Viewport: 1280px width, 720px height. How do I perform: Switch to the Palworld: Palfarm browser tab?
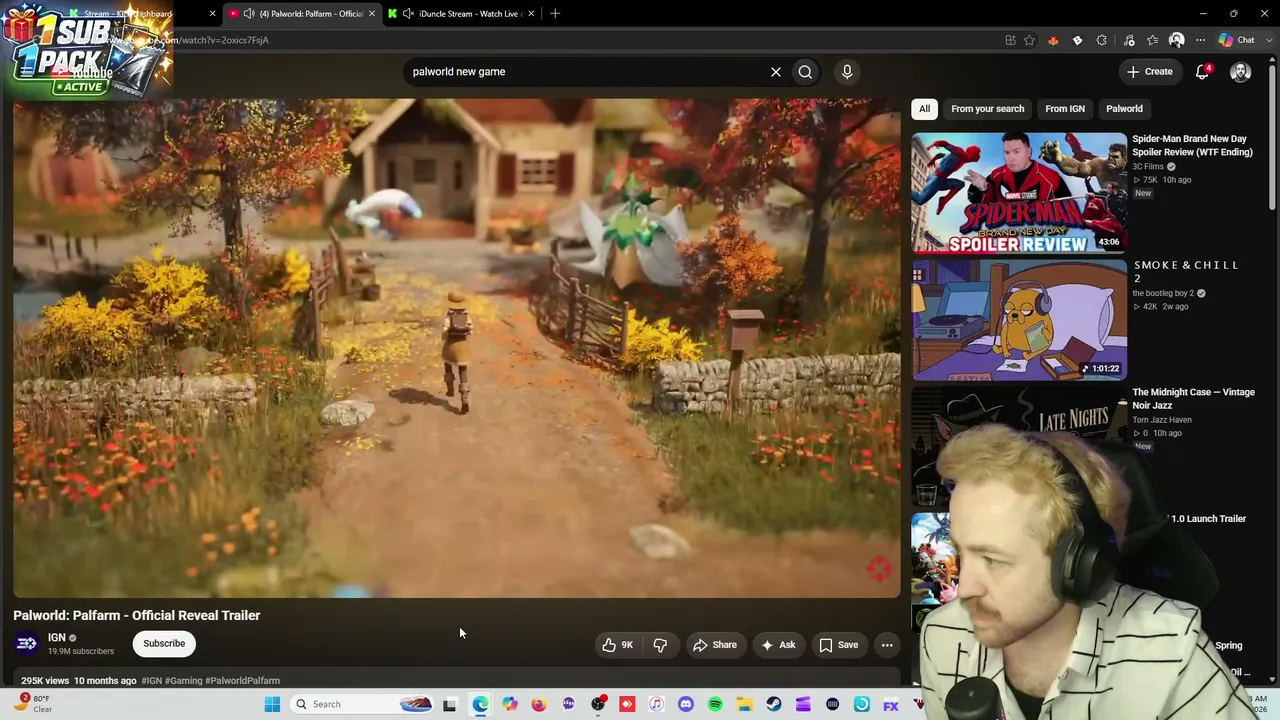302,14
